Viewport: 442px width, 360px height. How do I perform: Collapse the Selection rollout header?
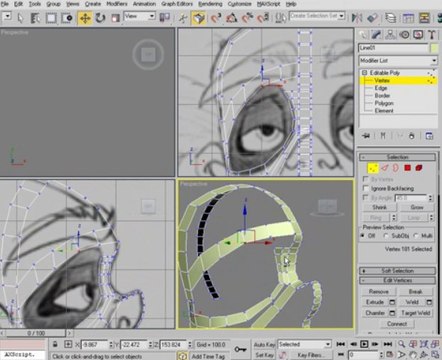pos(397,157)
